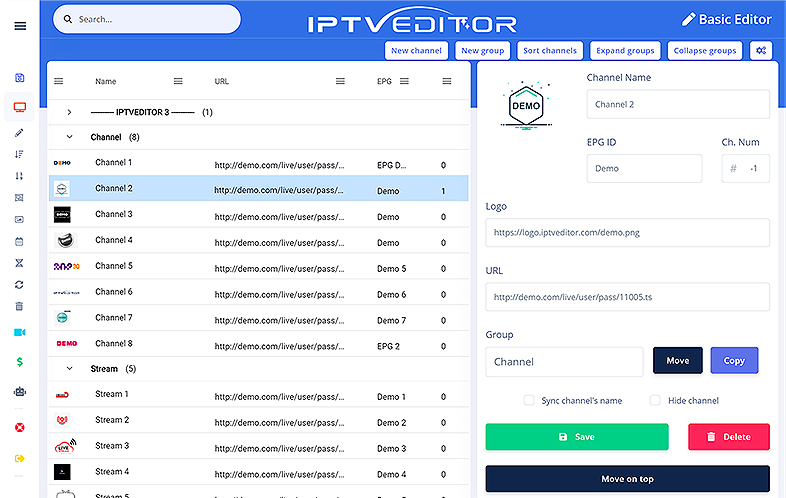Open the last column's menu icon
The image size is (786, 498).
(447, 81)
